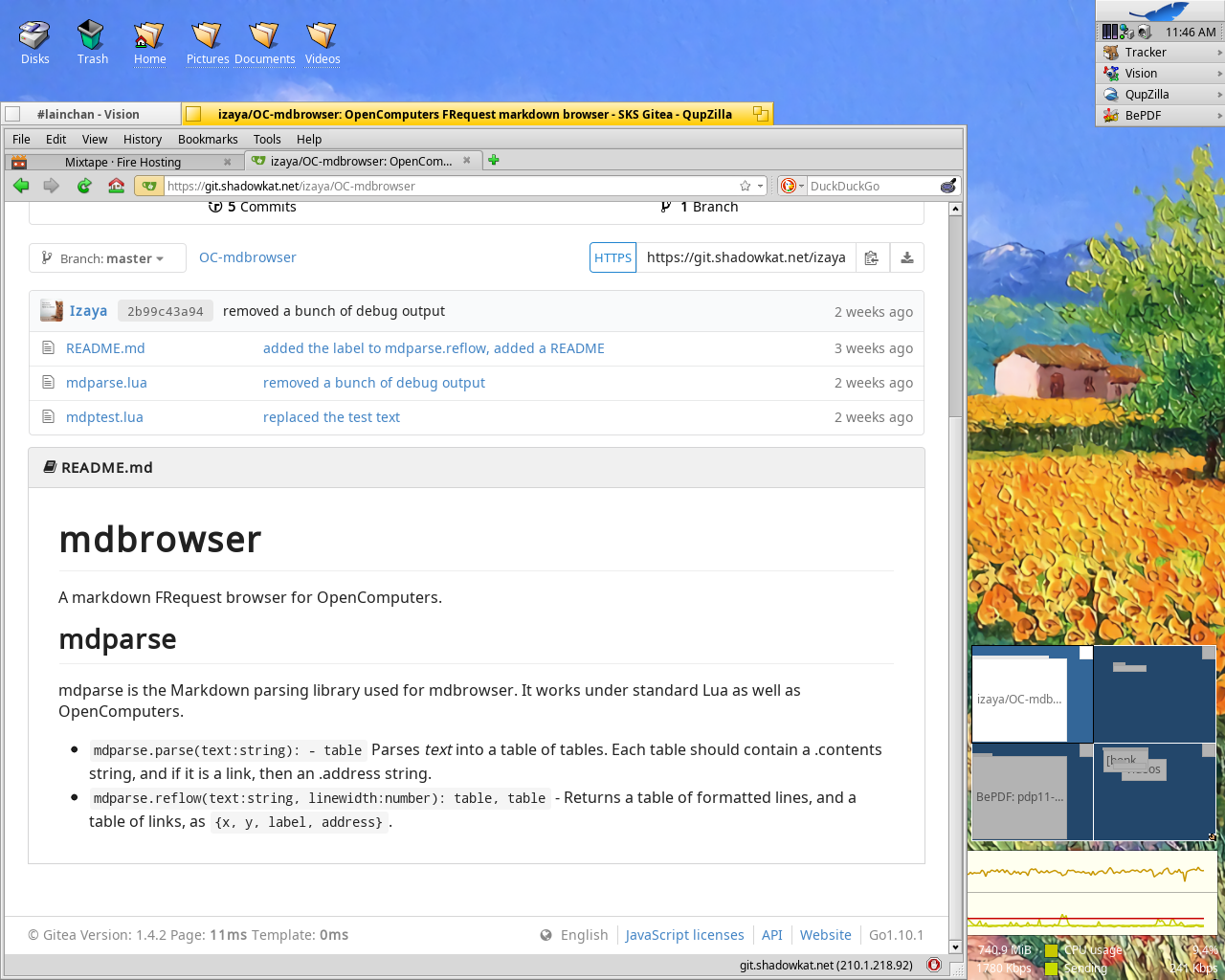Bookmark this page with the star icon
1225x980 pixels.
pos(745,186)
